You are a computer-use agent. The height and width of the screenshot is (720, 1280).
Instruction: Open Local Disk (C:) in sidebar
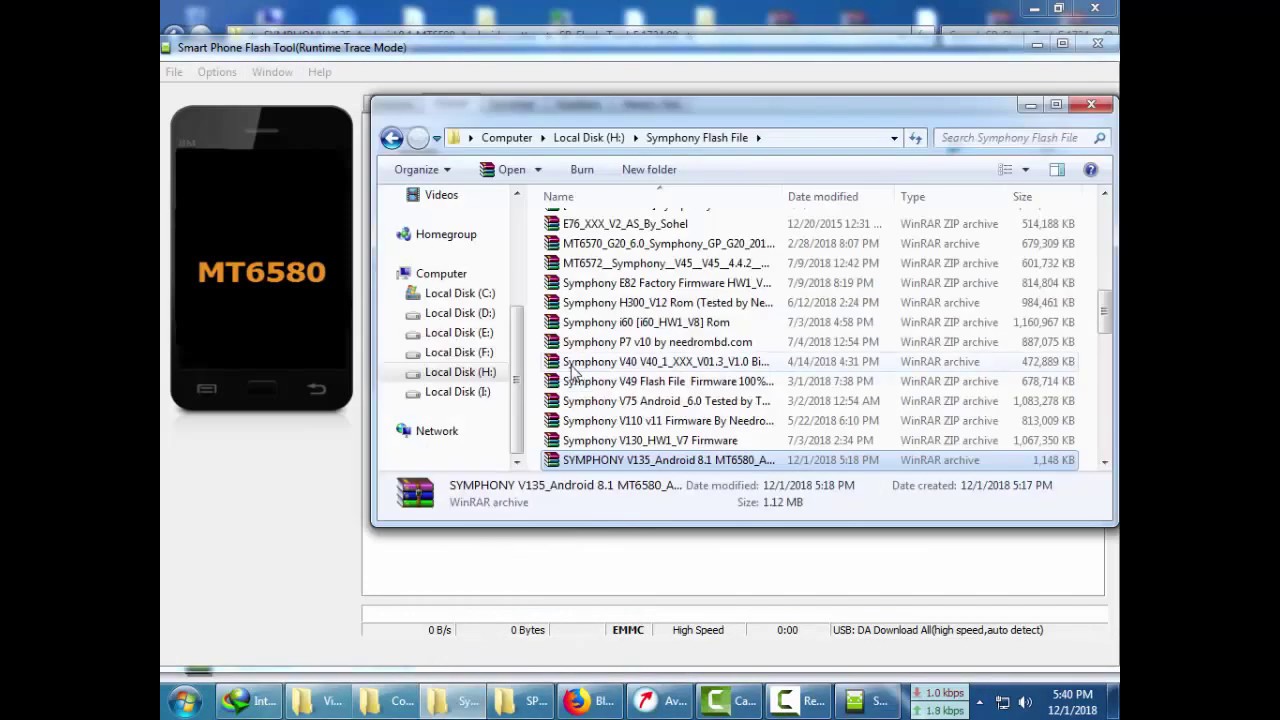click(x=460, y=294)
